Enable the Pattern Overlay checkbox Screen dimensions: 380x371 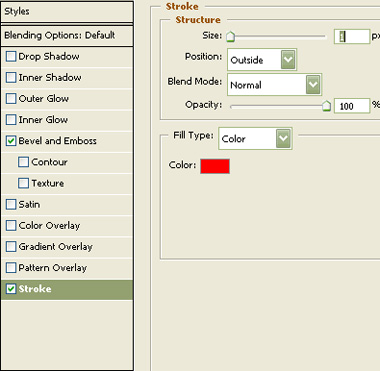pyautogui.click(x=11, y=267)
